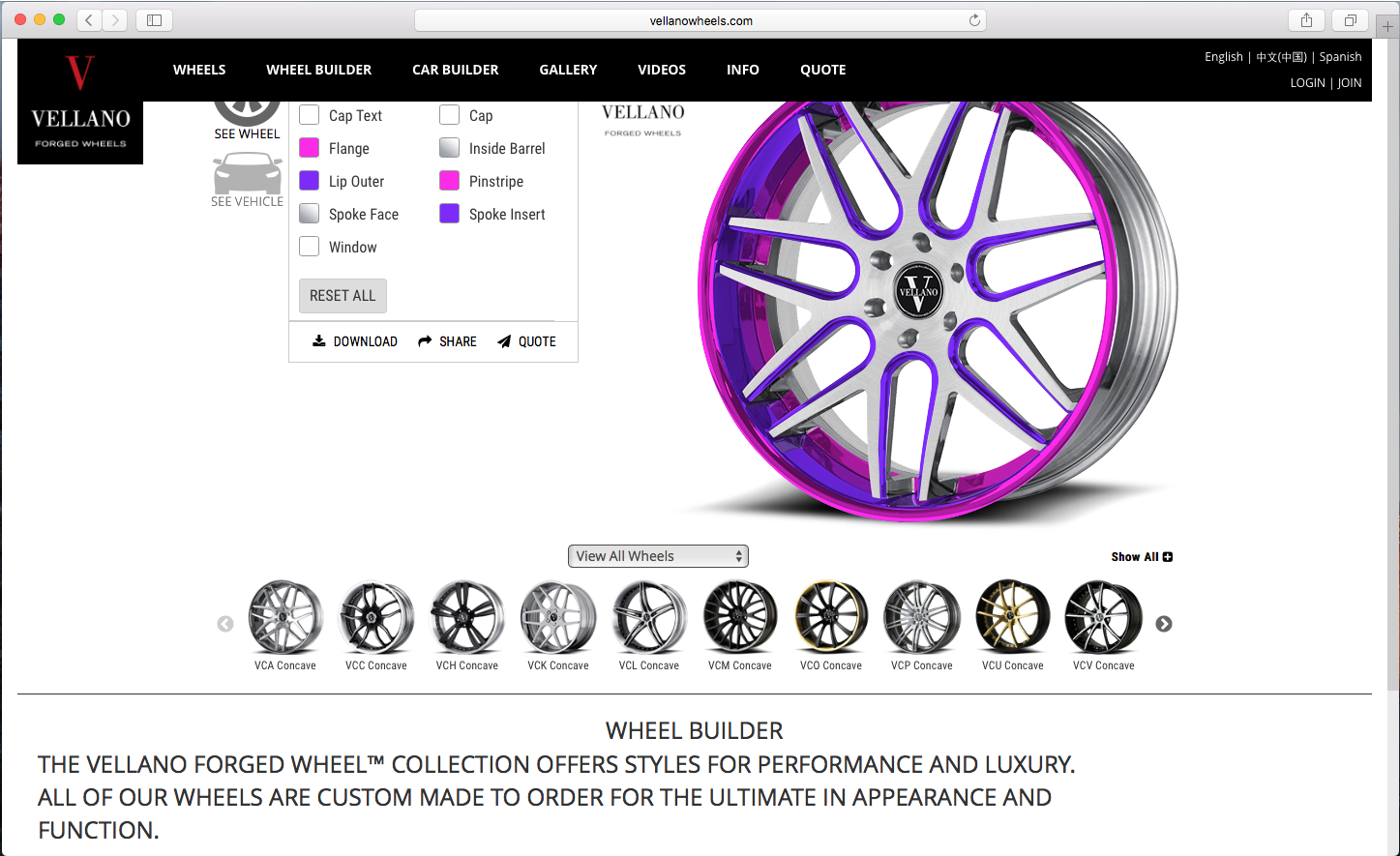Screen dimensions: 1400x856
Task: Click the Cap Text color box
Action: 310,115
